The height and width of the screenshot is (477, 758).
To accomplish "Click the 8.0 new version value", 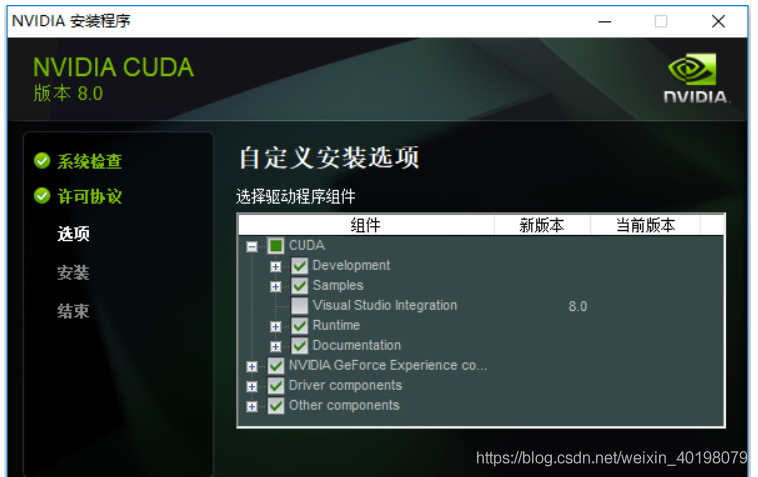I will (x=578, y=306).
